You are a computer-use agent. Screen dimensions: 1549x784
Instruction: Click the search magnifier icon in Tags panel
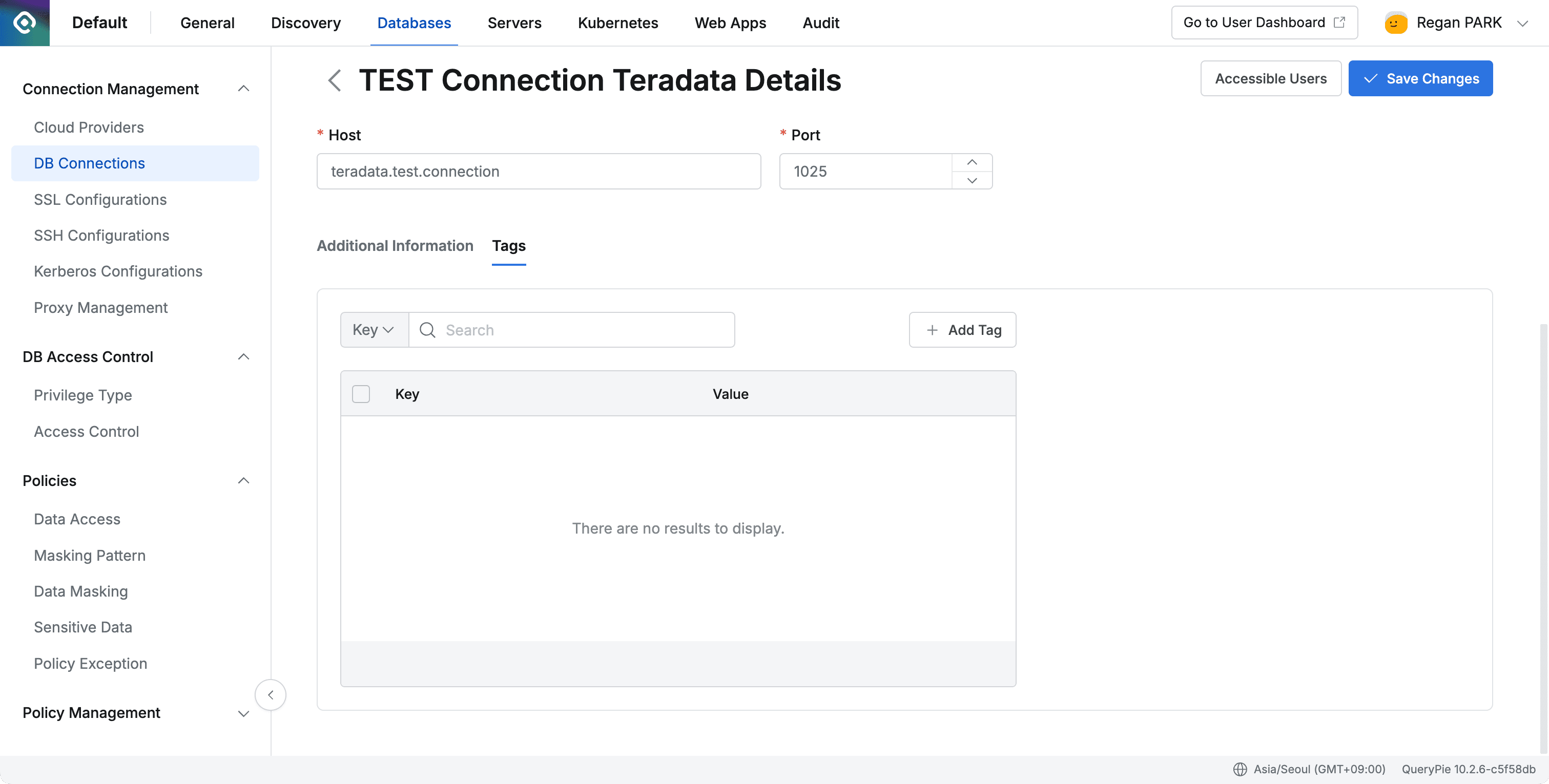click(x=427, y=330)
